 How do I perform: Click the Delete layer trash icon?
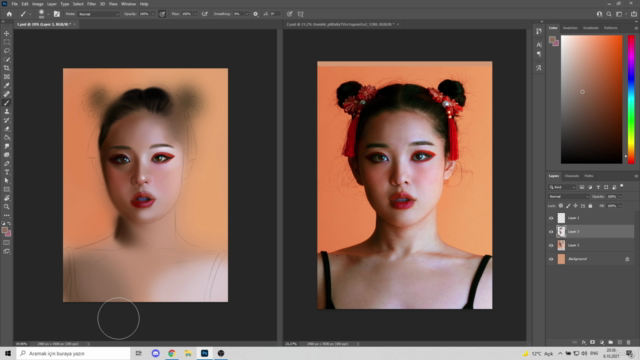tap(629, 342)
